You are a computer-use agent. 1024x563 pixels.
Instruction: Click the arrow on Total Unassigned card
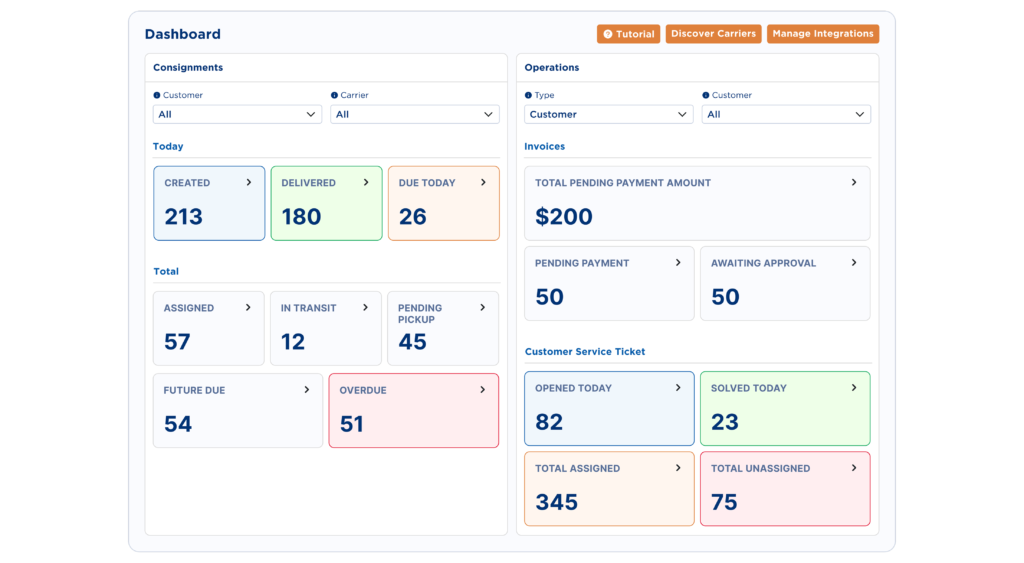(854, 468)
